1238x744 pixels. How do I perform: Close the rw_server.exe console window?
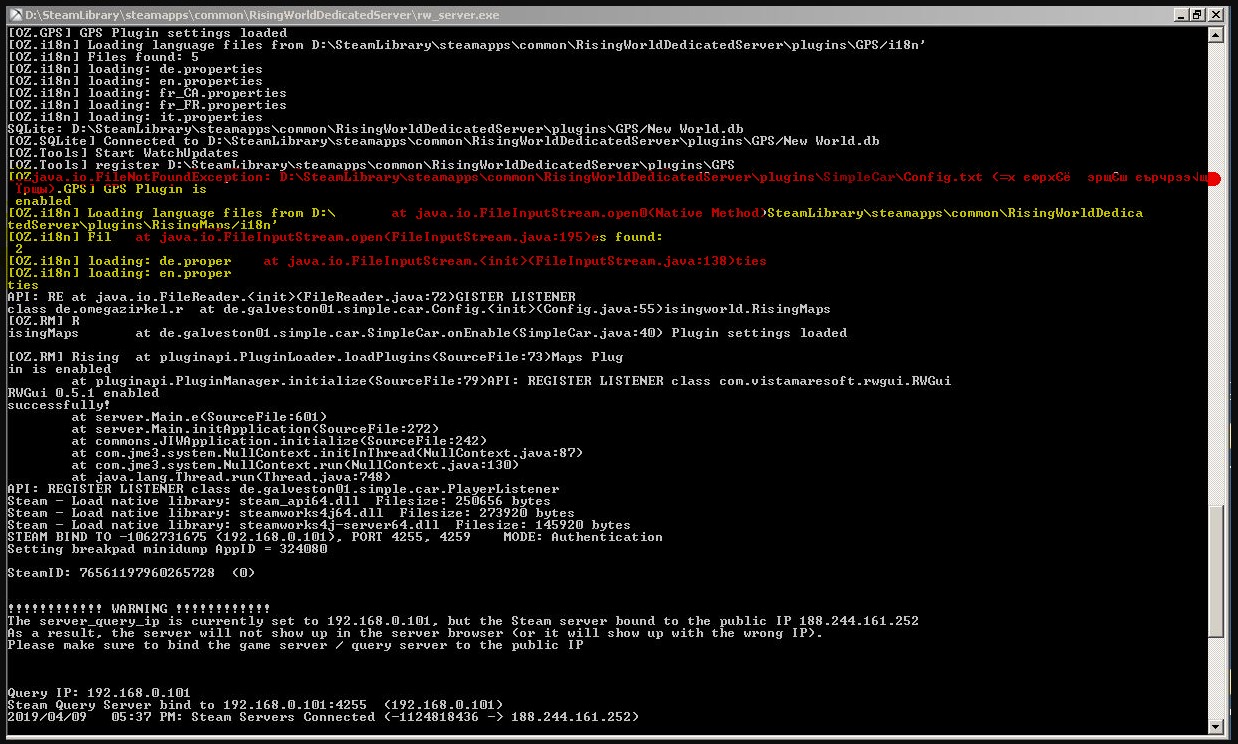[x=1217, y=15]
